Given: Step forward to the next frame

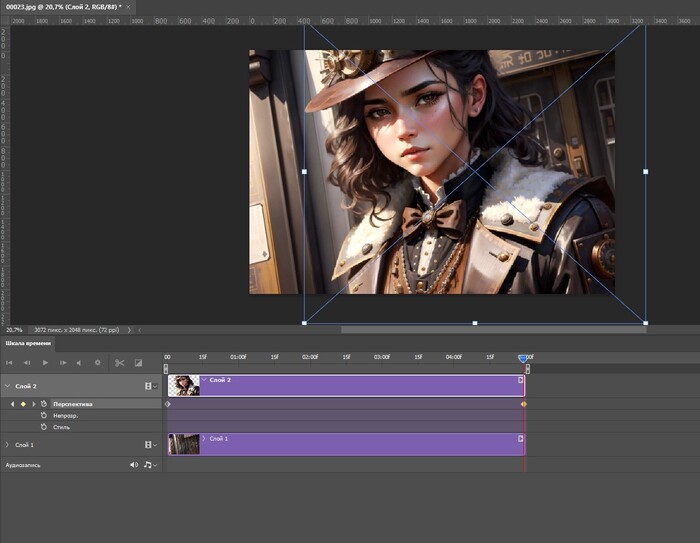Looking at the screenshot, I should pos(62,362).
